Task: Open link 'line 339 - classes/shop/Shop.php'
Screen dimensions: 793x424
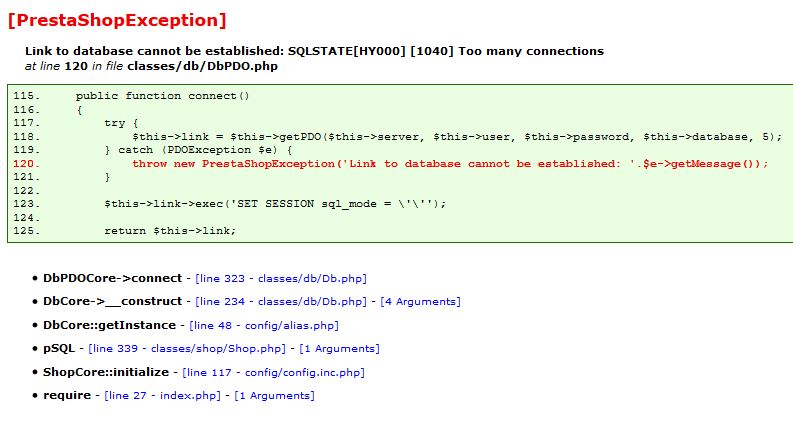Action: coord(187,349)
